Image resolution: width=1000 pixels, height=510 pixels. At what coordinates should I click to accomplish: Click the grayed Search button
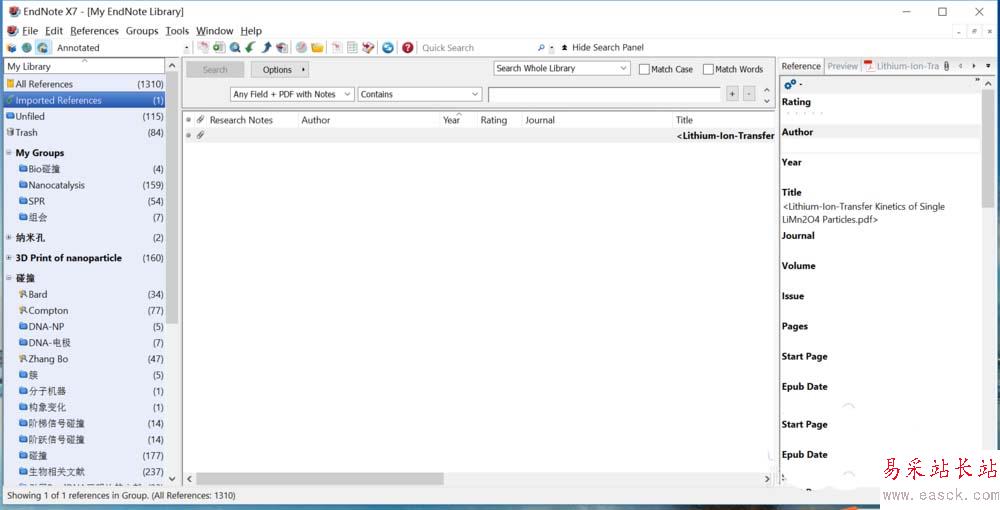pyautogui.click(x=215, y=69)
